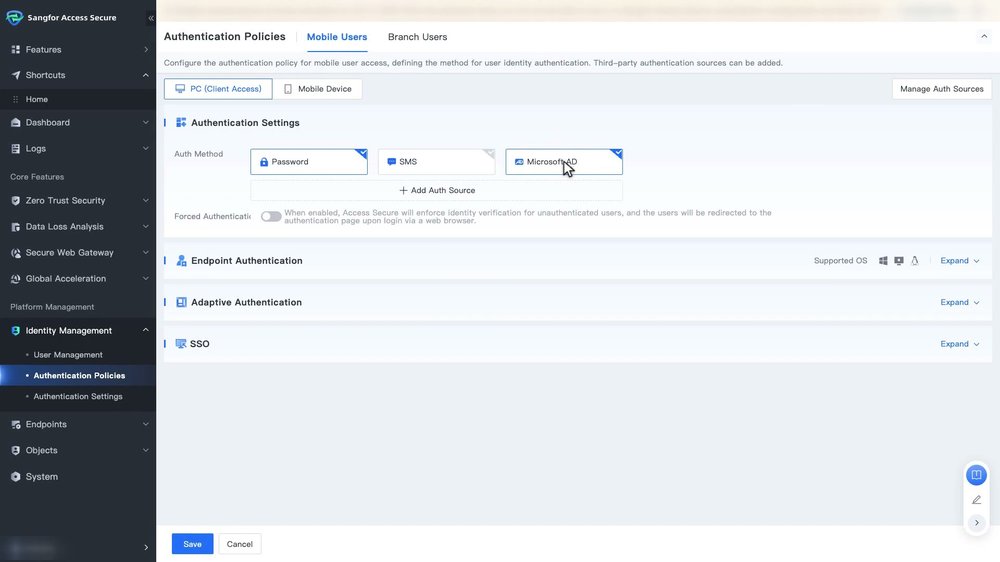
Task: Click the Global Acceleration icon
Action: [15, 279]
